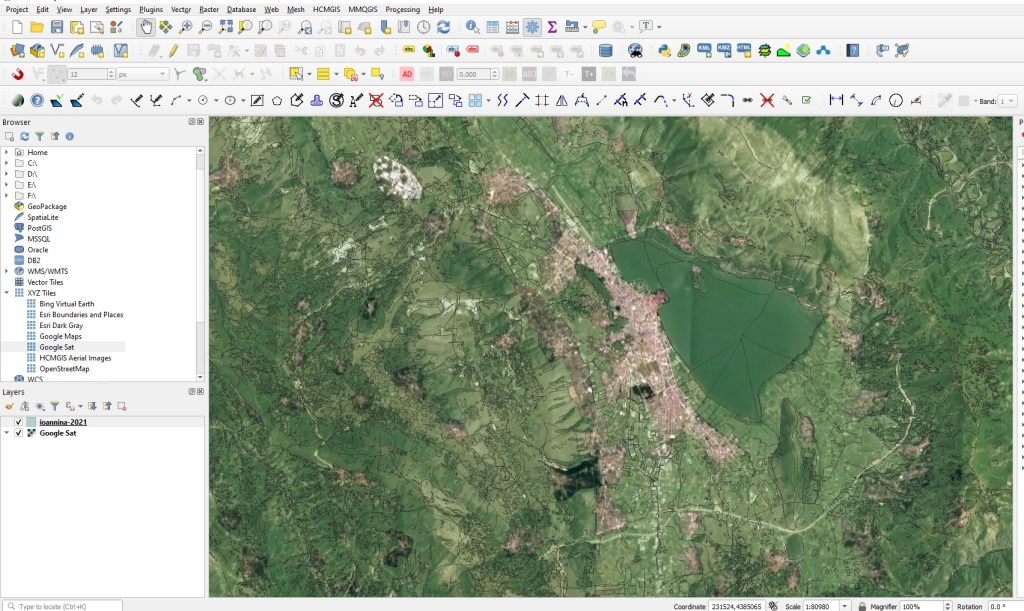Enable snapping with the magnet icon
1024x611 pixels.
(18, 74)
